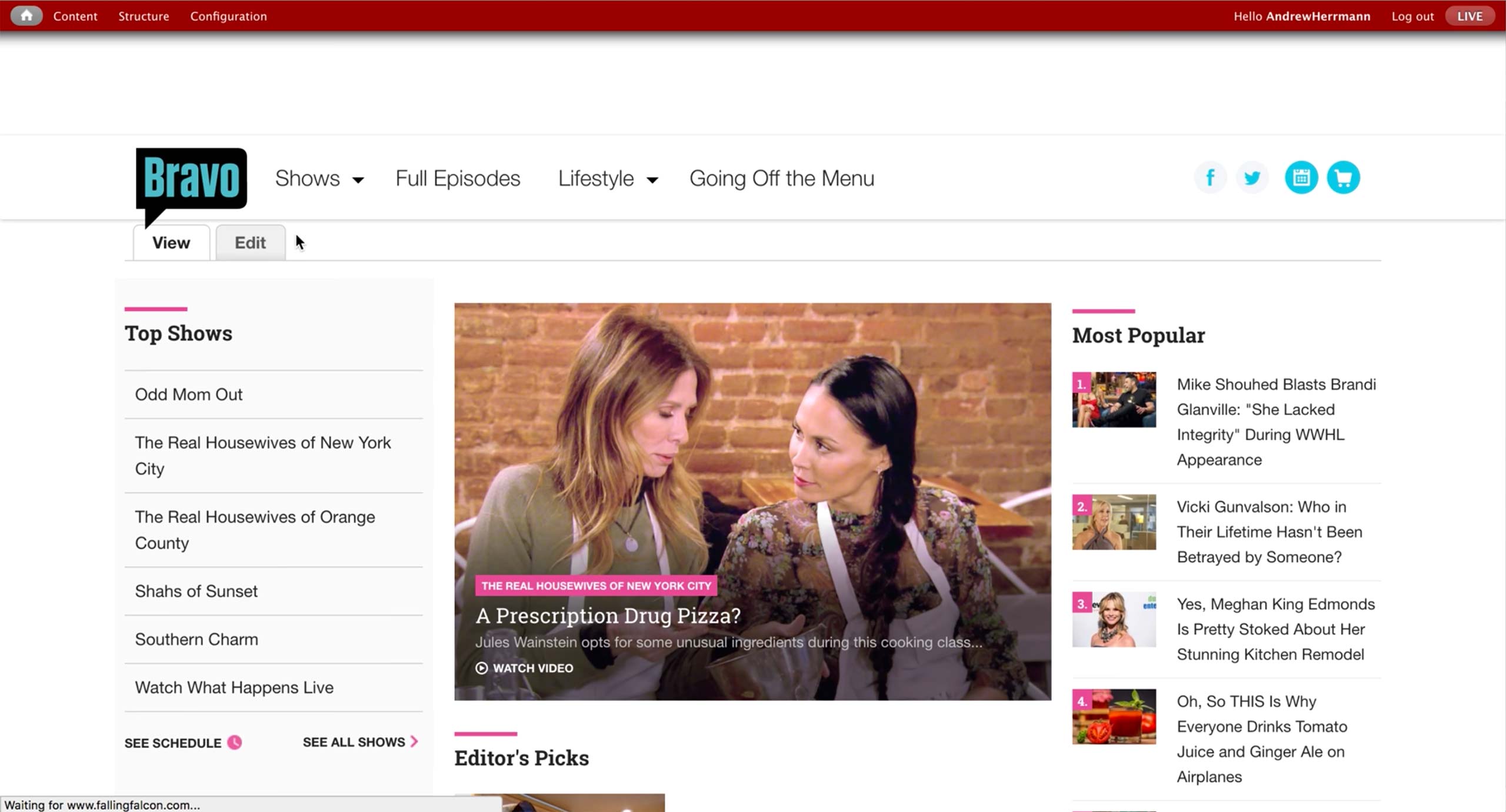Click the clock icon beside See Schedule

pyautogui.click(x=235, y=742)
